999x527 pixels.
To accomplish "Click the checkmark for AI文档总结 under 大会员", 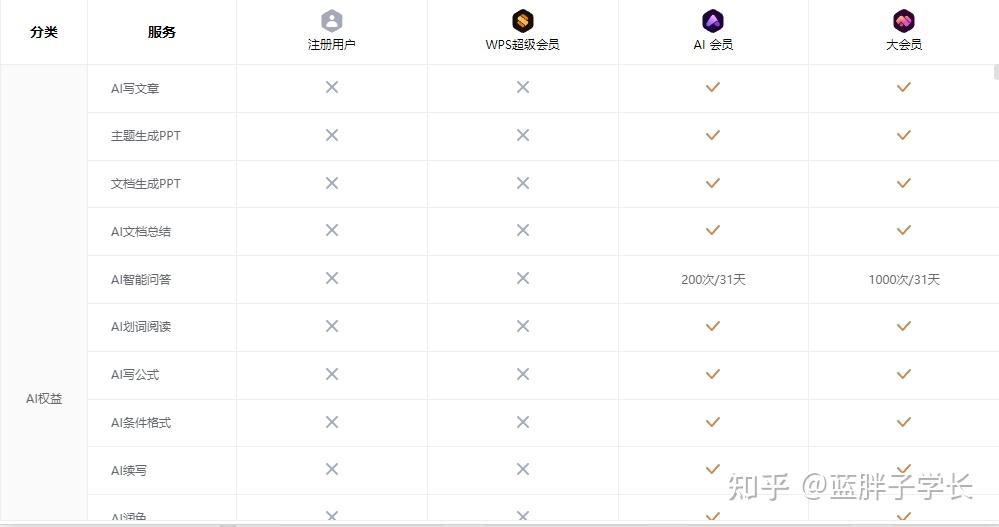I will coord(903,230).
